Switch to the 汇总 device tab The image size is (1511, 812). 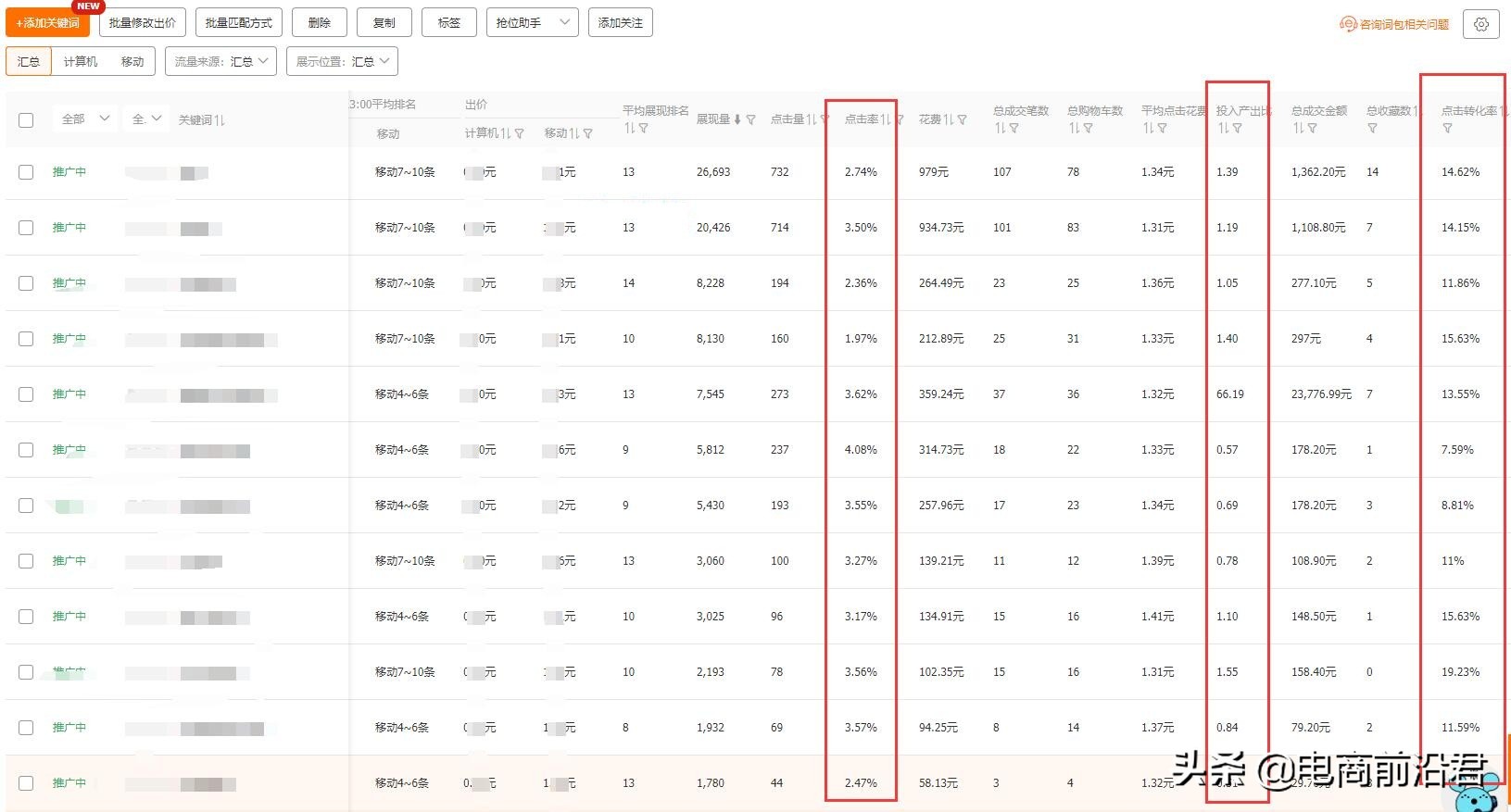click(x=29, y=61)
